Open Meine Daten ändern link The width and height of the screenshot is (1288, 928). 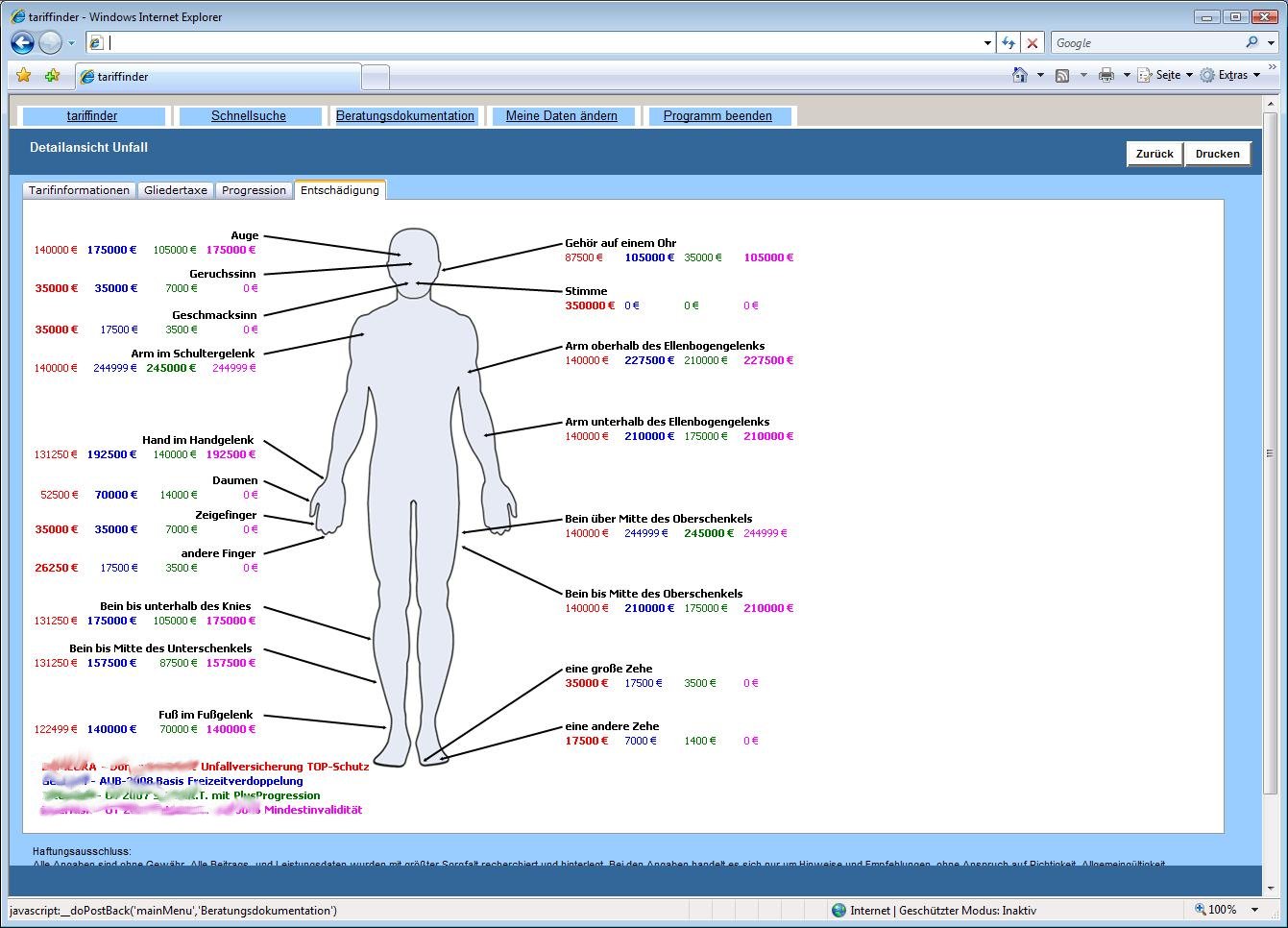[x=562, y=115]
